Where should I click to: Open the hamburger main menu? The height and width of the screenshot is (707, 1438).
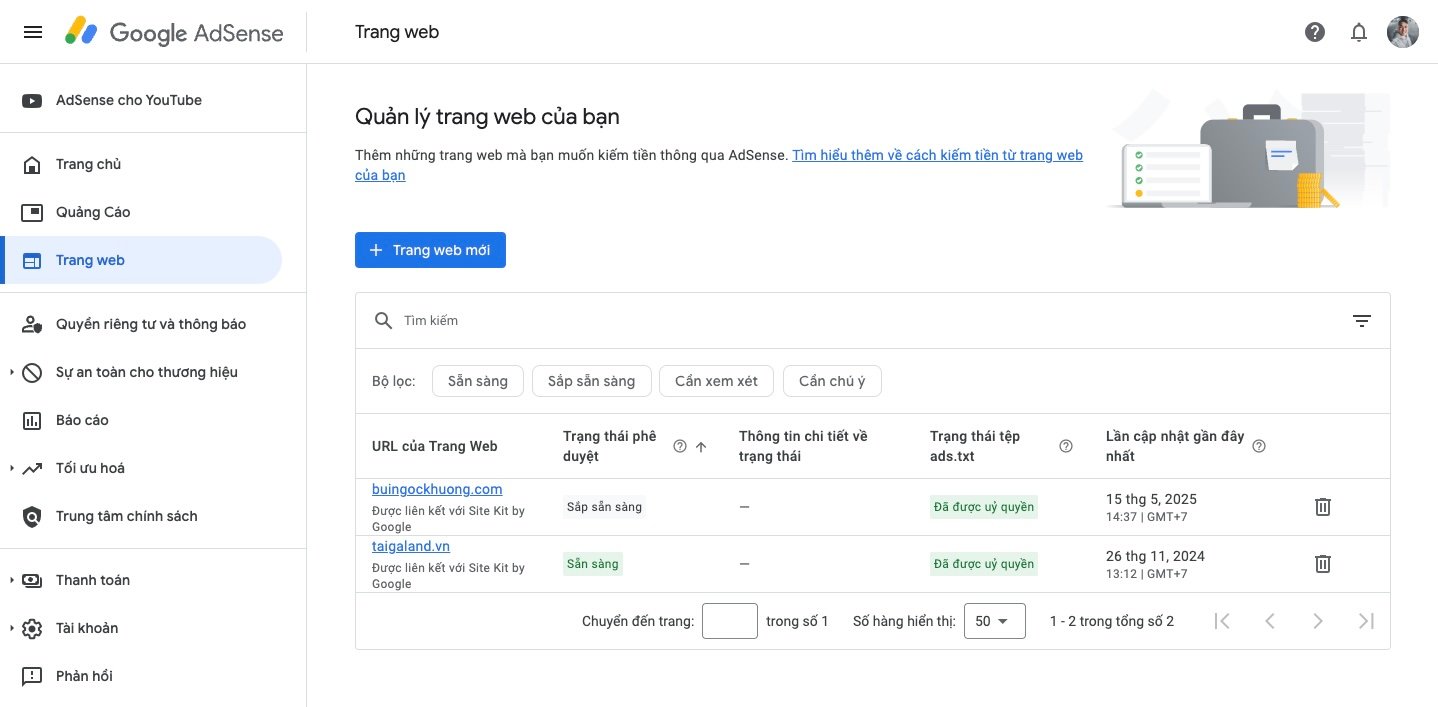[x=33, y=32]
